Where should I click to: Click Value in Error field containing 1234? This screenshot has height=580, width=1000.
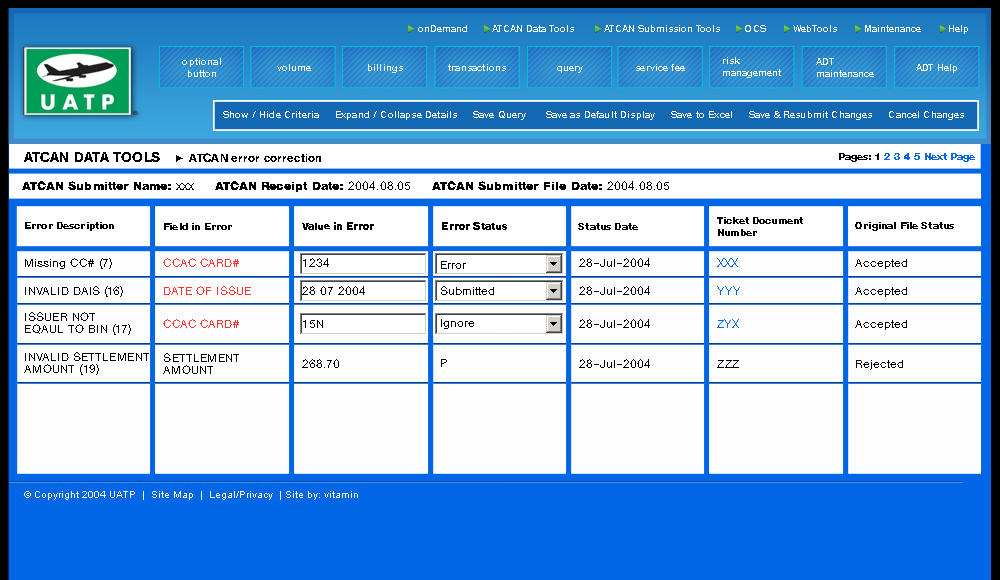(363, 264)
